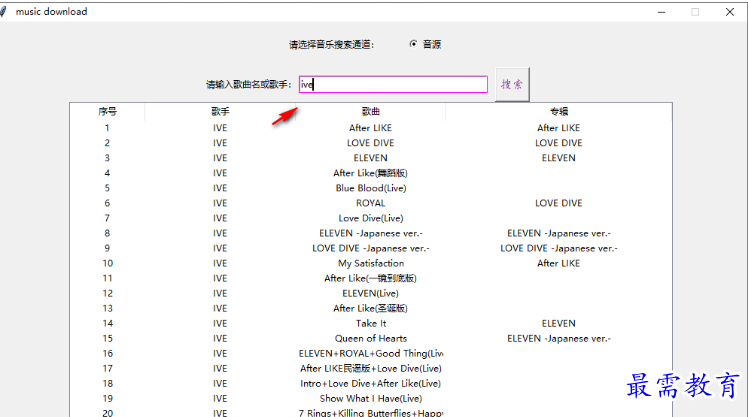Click the feather app icon in title bar

(x=3, y=11)
